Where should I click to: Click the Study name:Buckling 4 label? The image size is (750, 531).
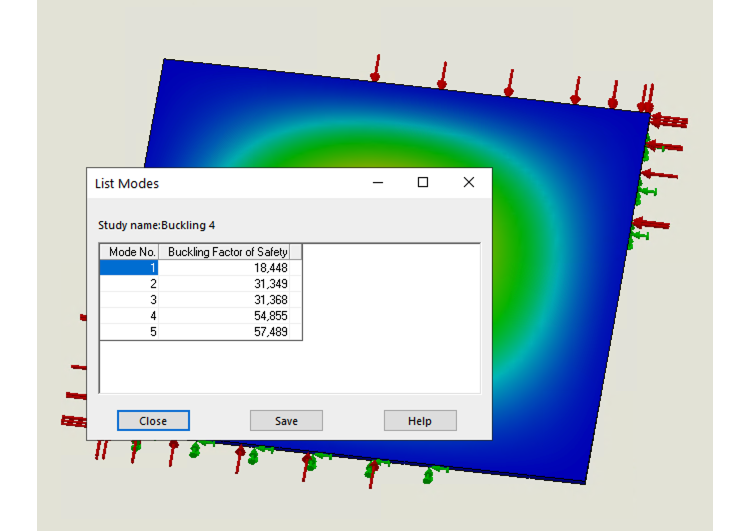tap(156, 225)
